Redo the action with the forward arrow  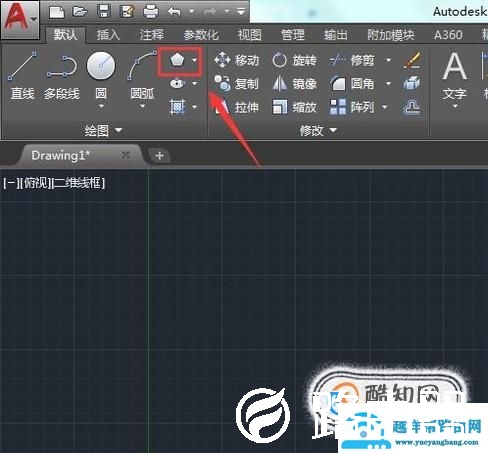210,12
